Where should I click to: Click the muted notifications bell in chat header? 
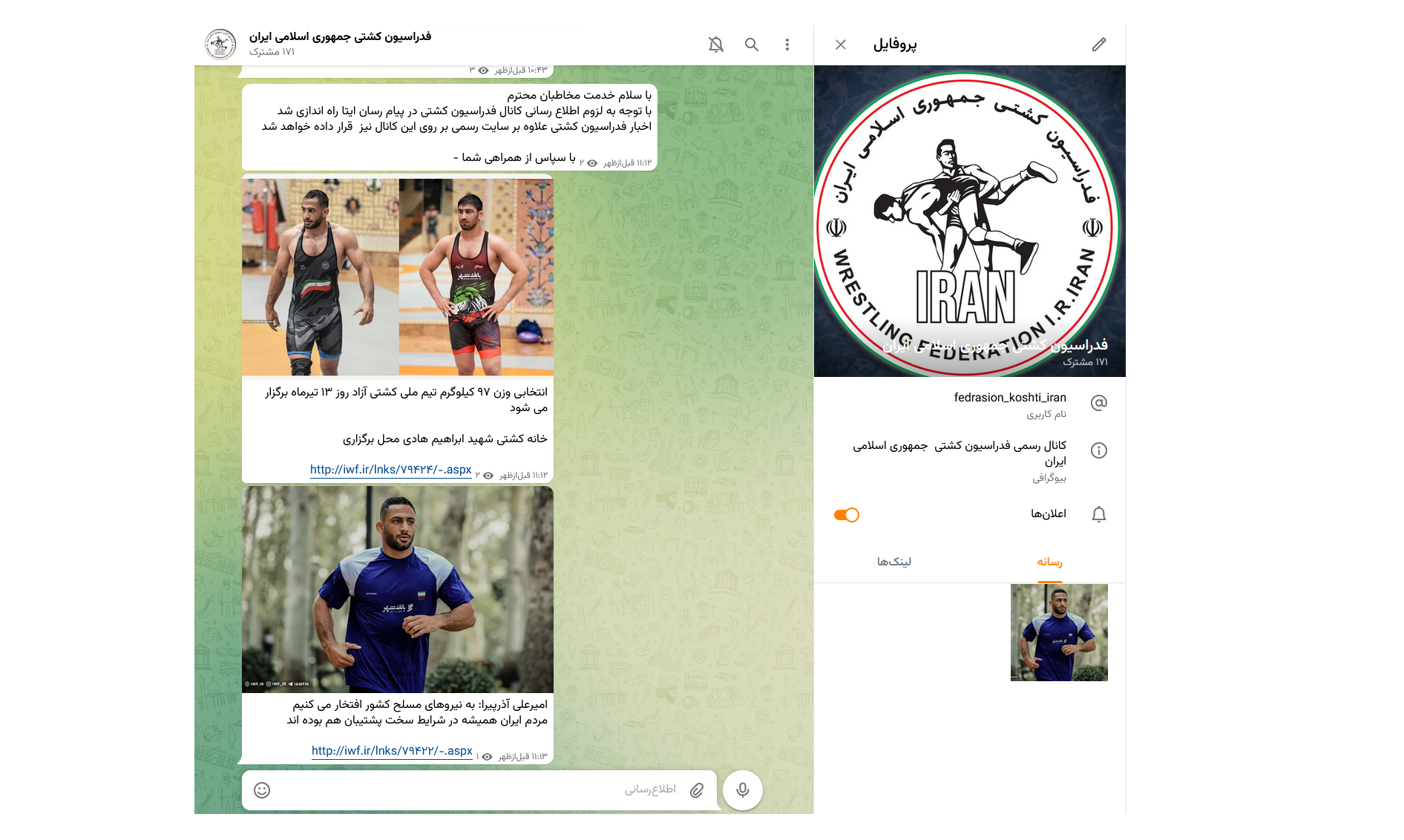715,45
